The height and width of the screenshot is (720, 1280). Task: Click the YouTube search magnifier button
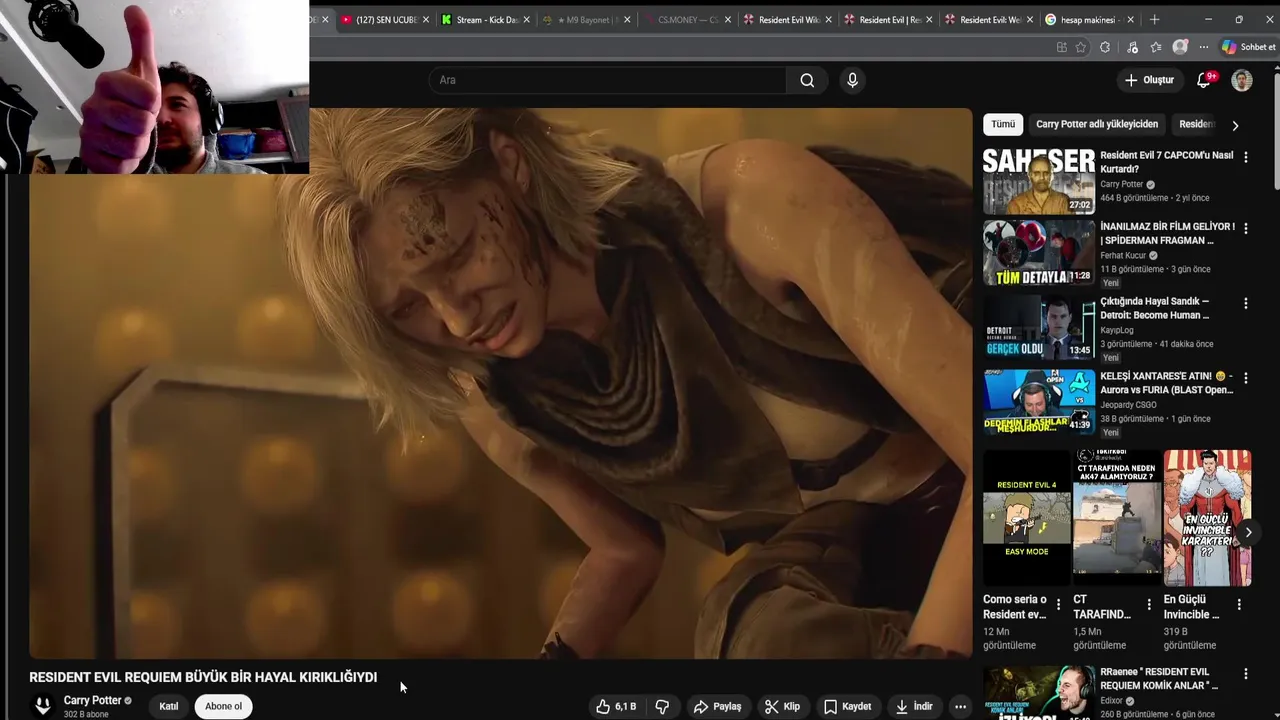tap(807, 80)
